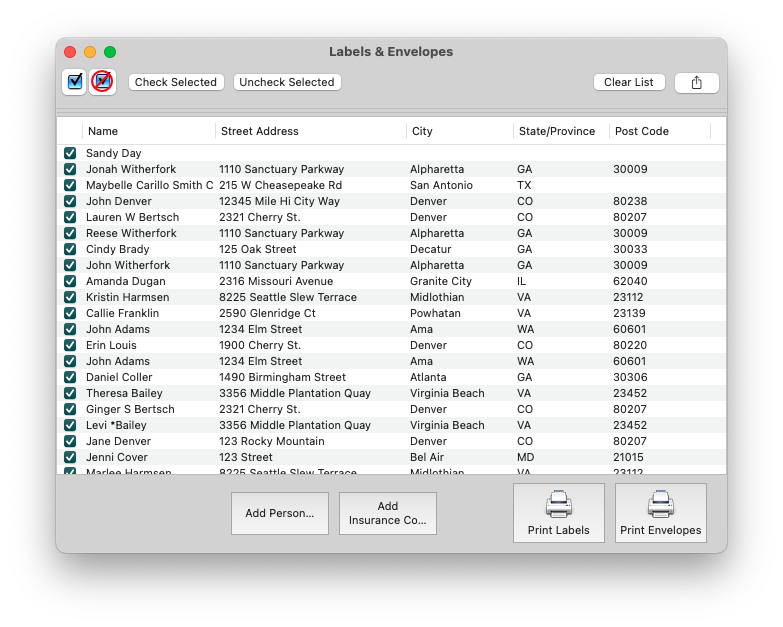Select the name Sandy Day
The image size is (783, 627).
point(113,153)
